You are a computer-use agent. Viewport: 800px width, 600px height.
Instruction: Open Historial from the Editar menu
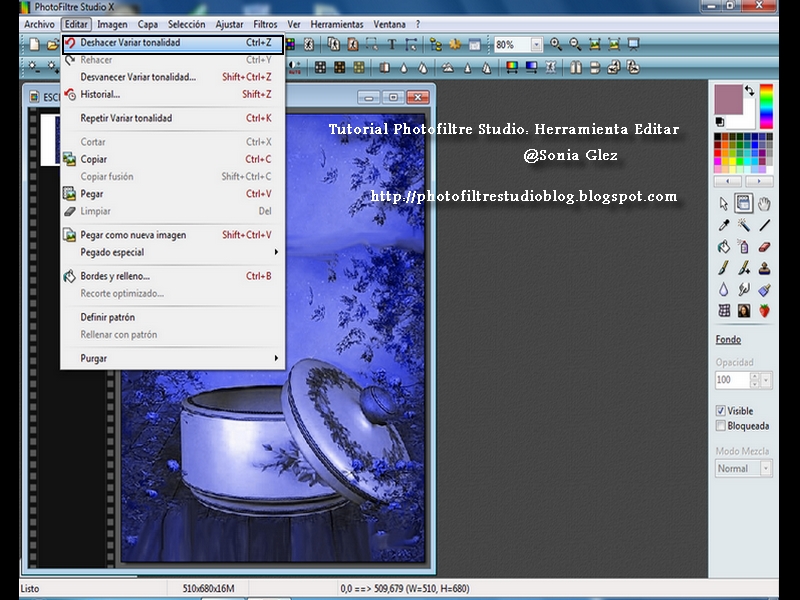click(x=172, y=94)
